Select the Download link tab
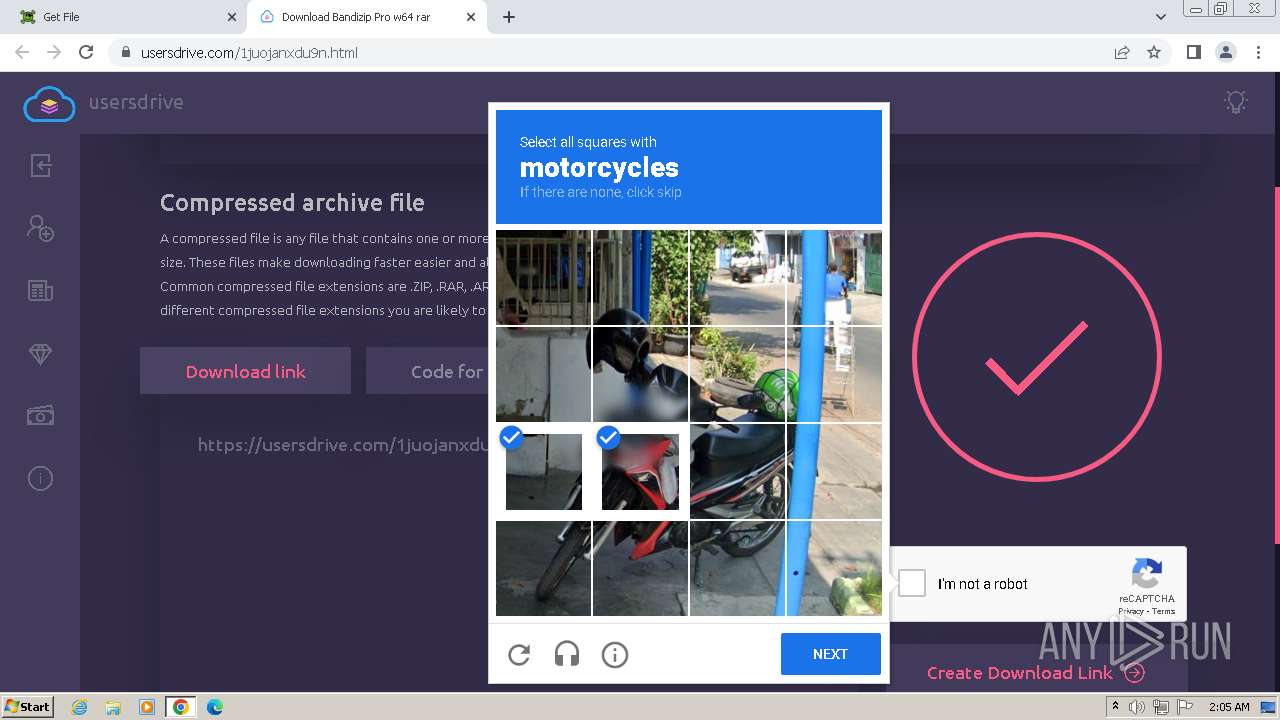The image size is (1280, 720). [245, 371]
